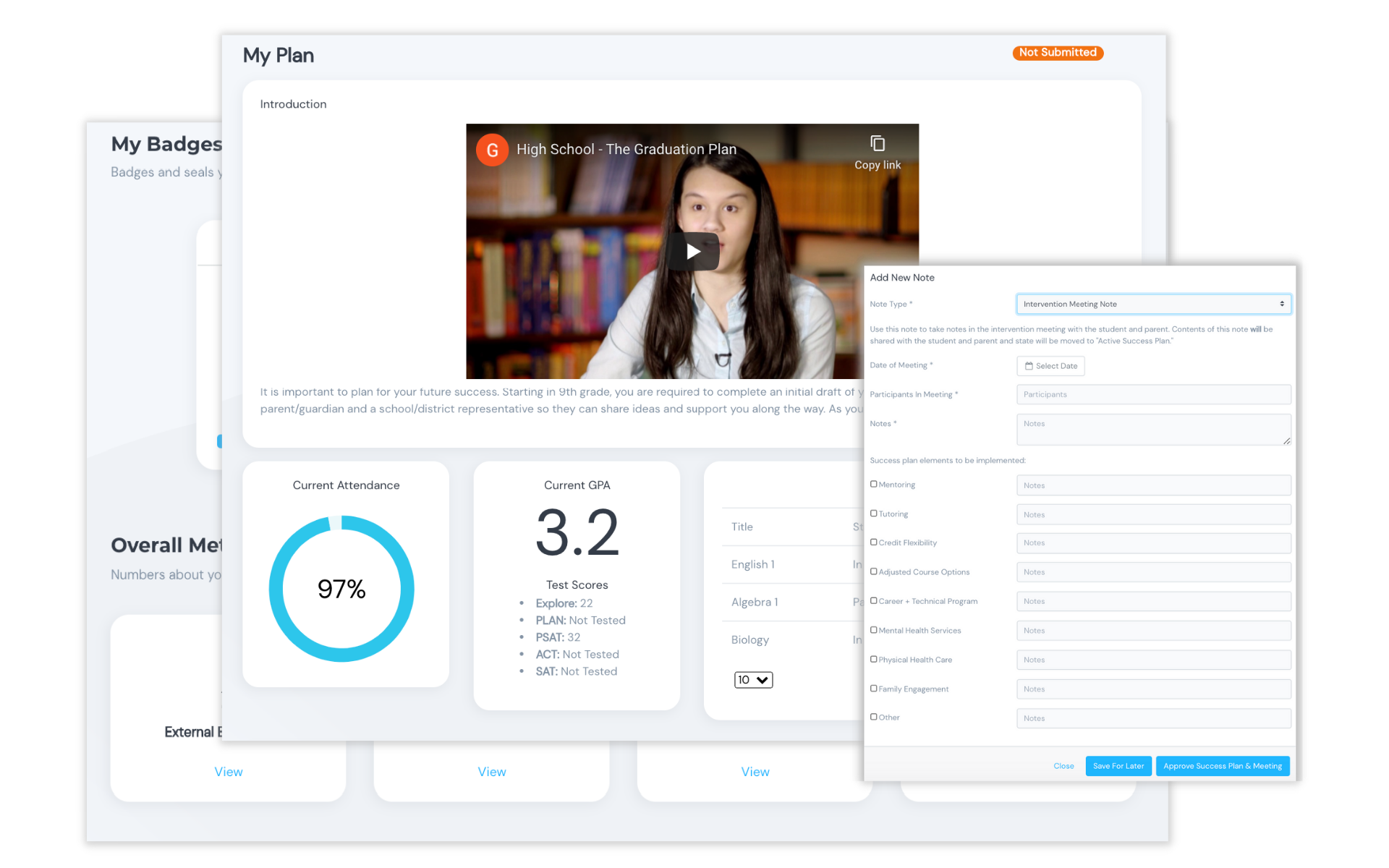1389x868 pixels.
Task: Click the Save For Later button
Action: point(1118,766)
